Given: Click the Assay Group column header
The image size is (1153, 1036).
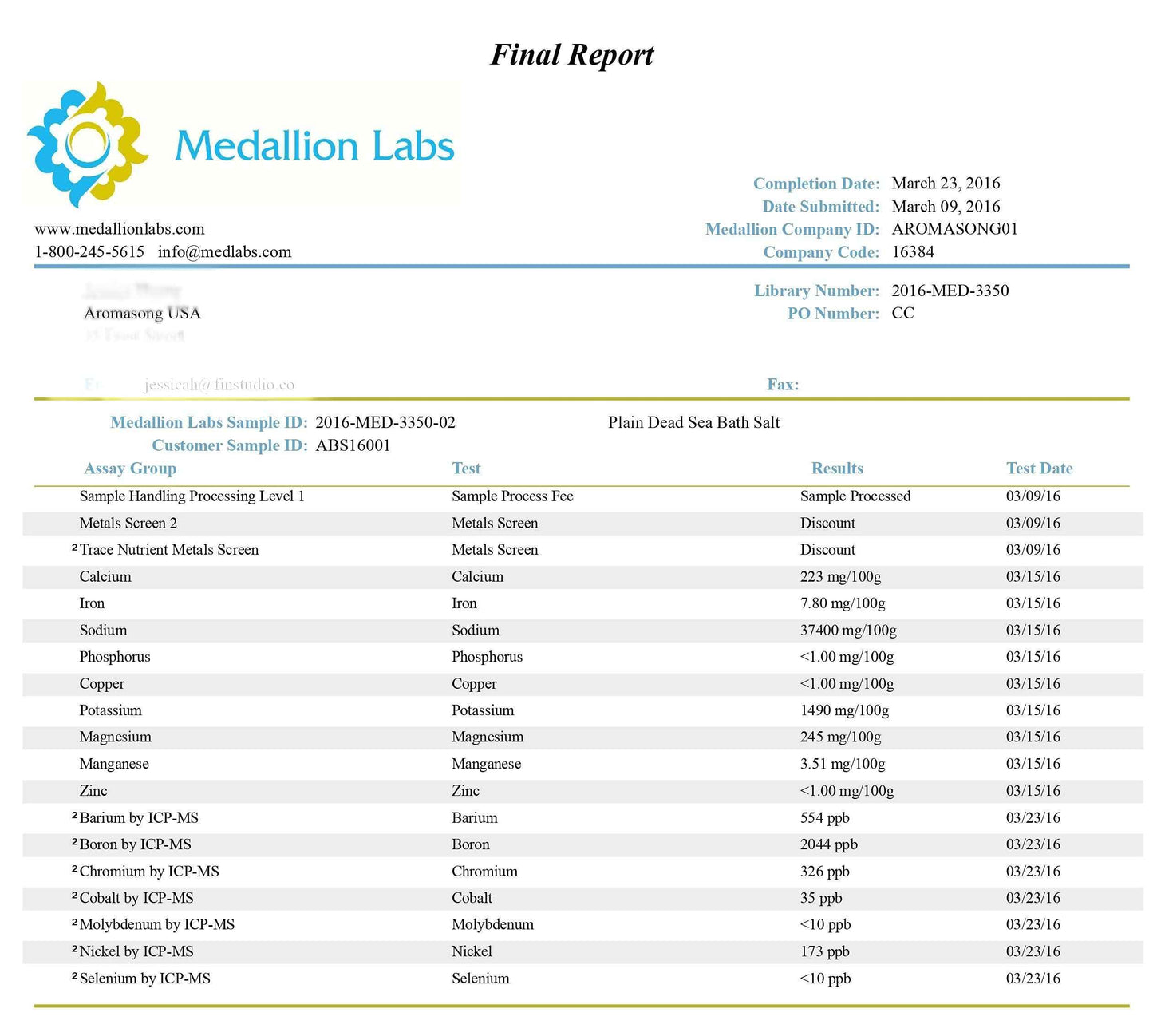Looking at the screenshot, I should (130, 469).
